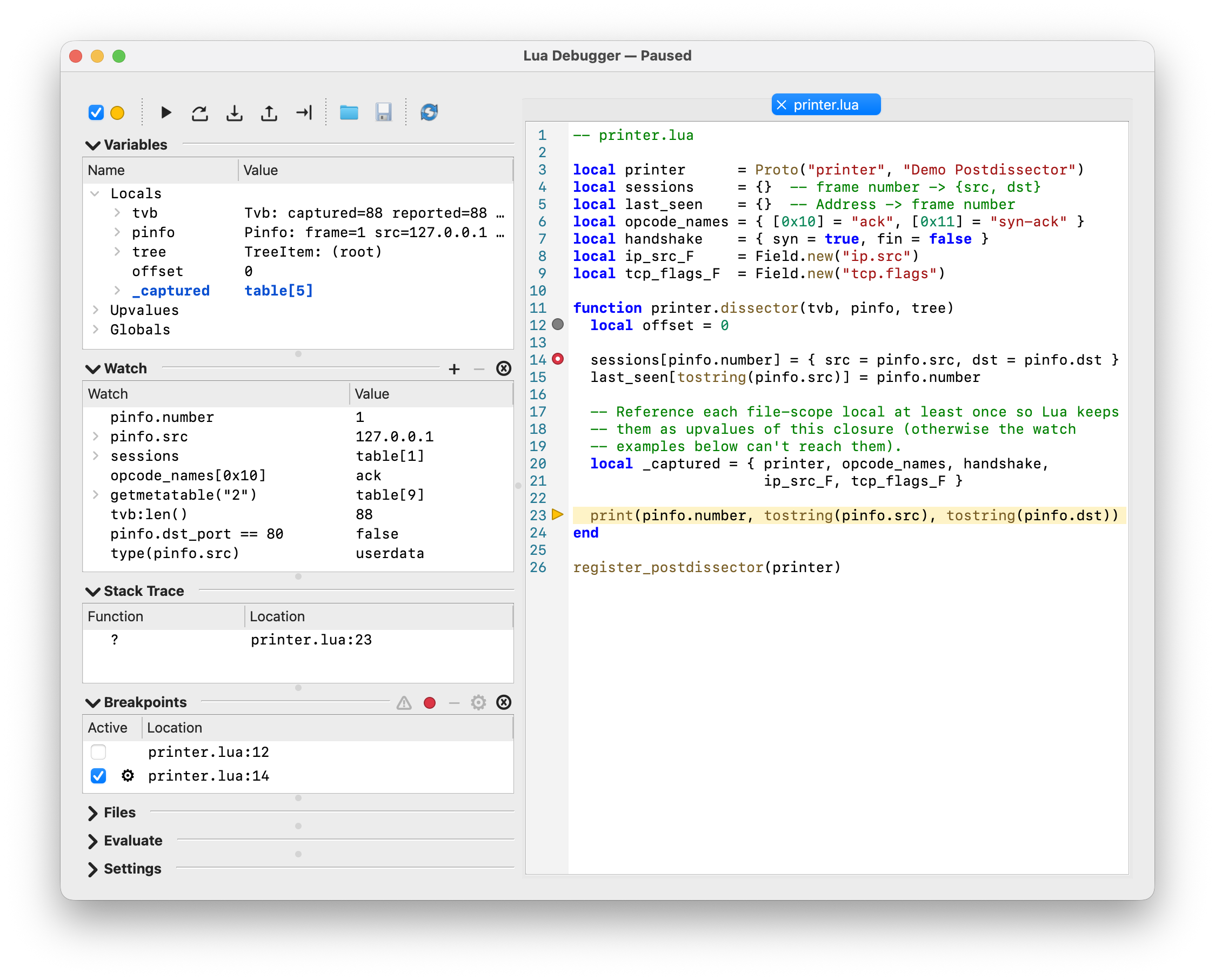Toggle the debugger enabled checkbox in toolbar

96,113
